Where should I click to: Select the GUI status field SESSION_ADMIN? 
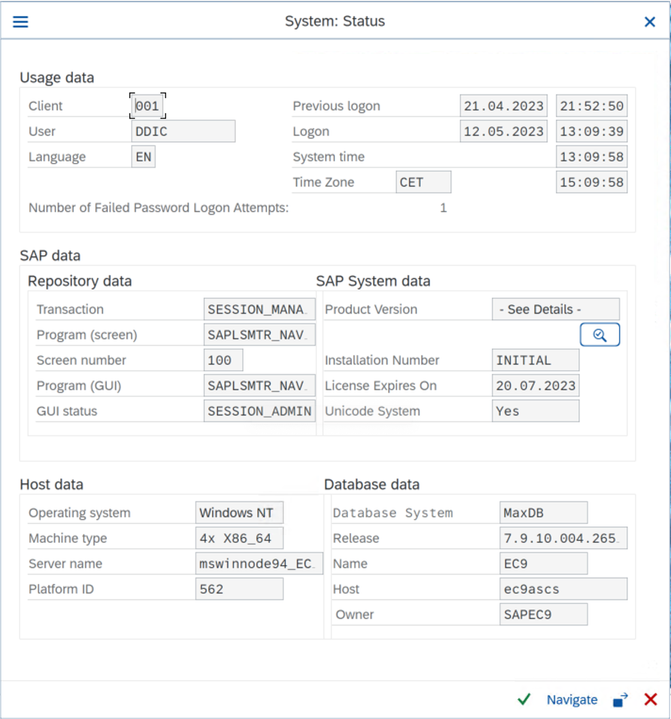pyautogui.click(x=259, y=411)
